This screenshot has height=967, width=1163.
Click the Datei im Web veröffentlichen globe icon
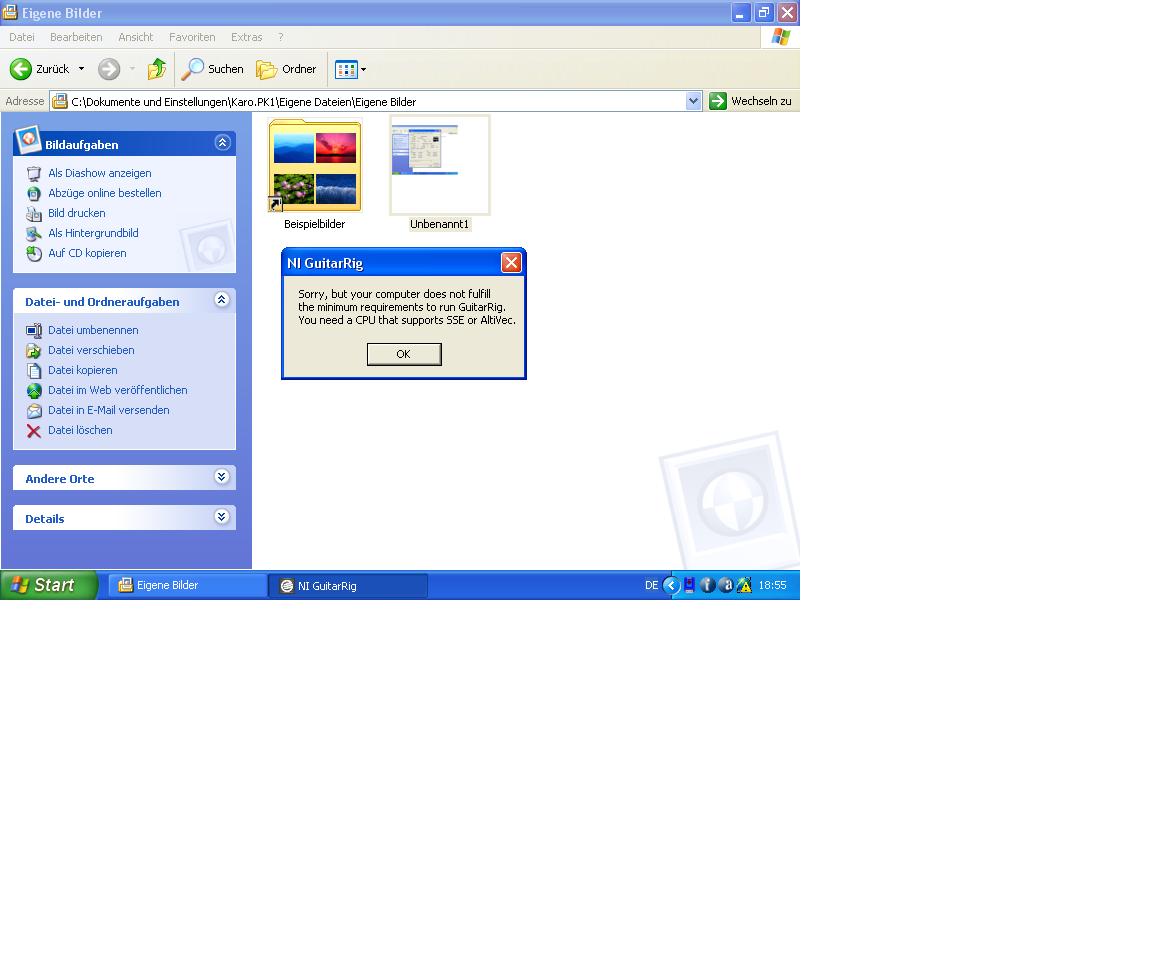(34, 391)
